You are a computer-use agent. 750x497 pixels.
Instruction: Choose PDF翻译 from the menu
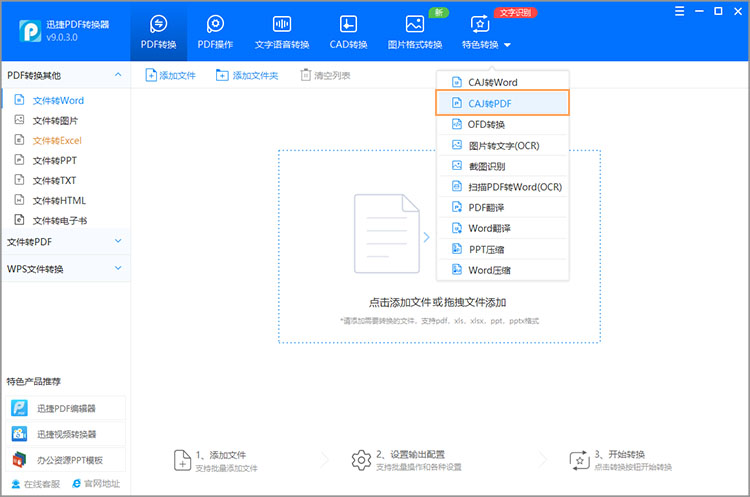(x=502, y=207)
